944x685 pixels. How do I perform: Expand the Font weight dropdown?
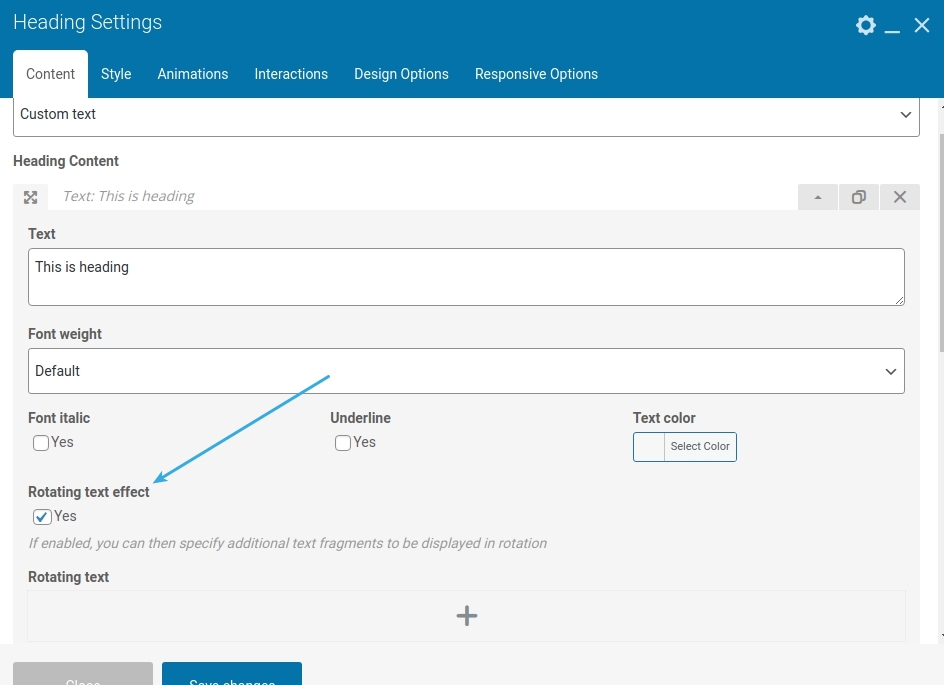466,371
